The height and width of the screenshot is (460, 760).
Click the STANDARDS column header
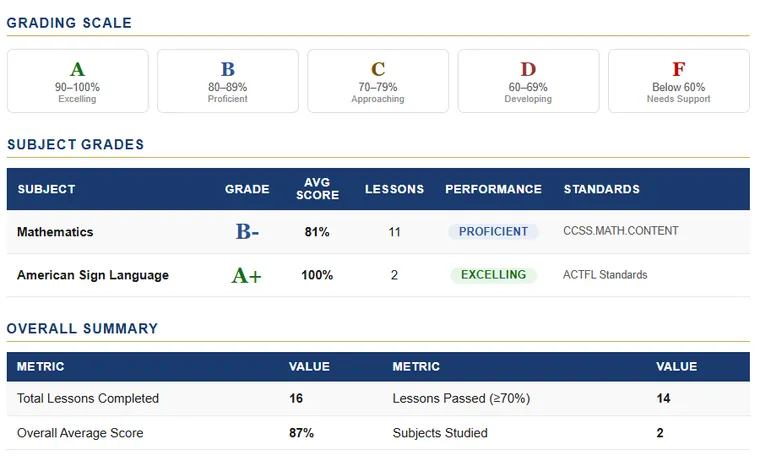pos(602,189)
